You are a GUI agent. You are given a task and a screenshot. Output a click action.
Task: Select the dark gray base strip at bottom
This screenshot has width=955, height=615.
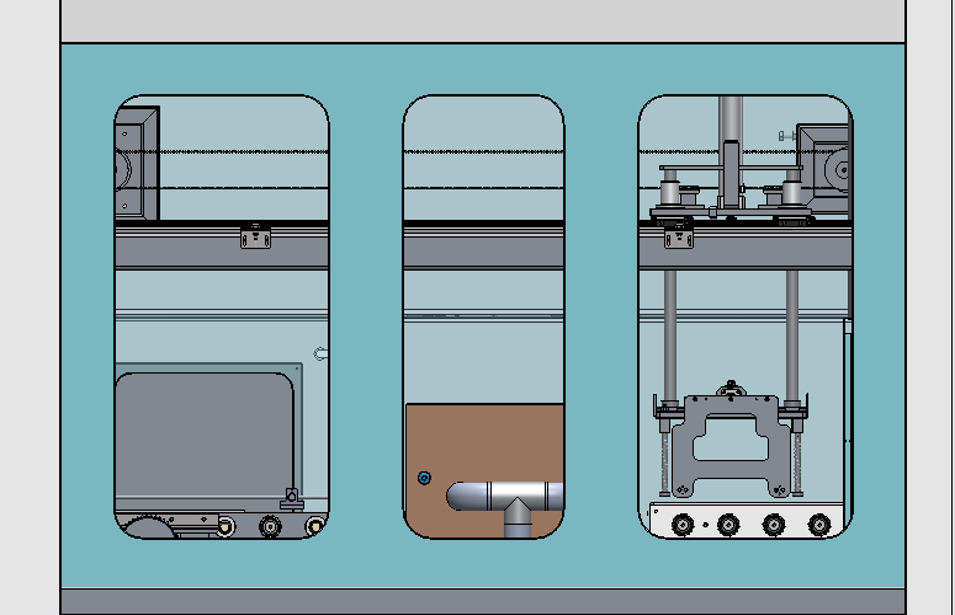point(482,601)
